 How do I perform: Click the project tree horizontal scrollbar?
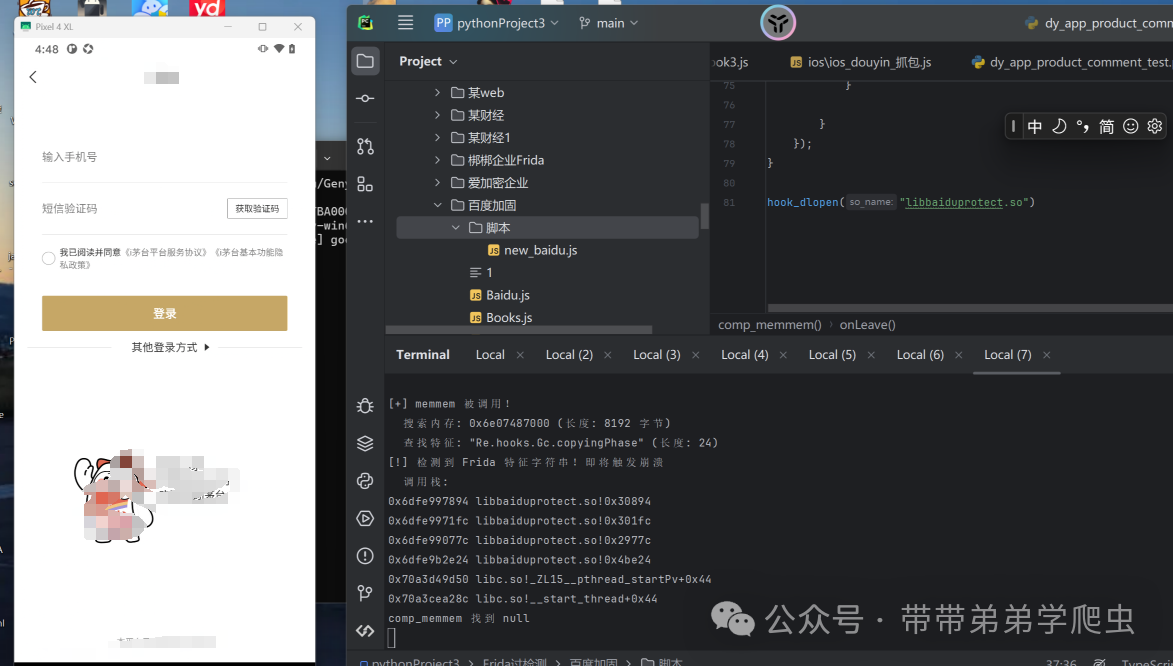click(519, 329)
